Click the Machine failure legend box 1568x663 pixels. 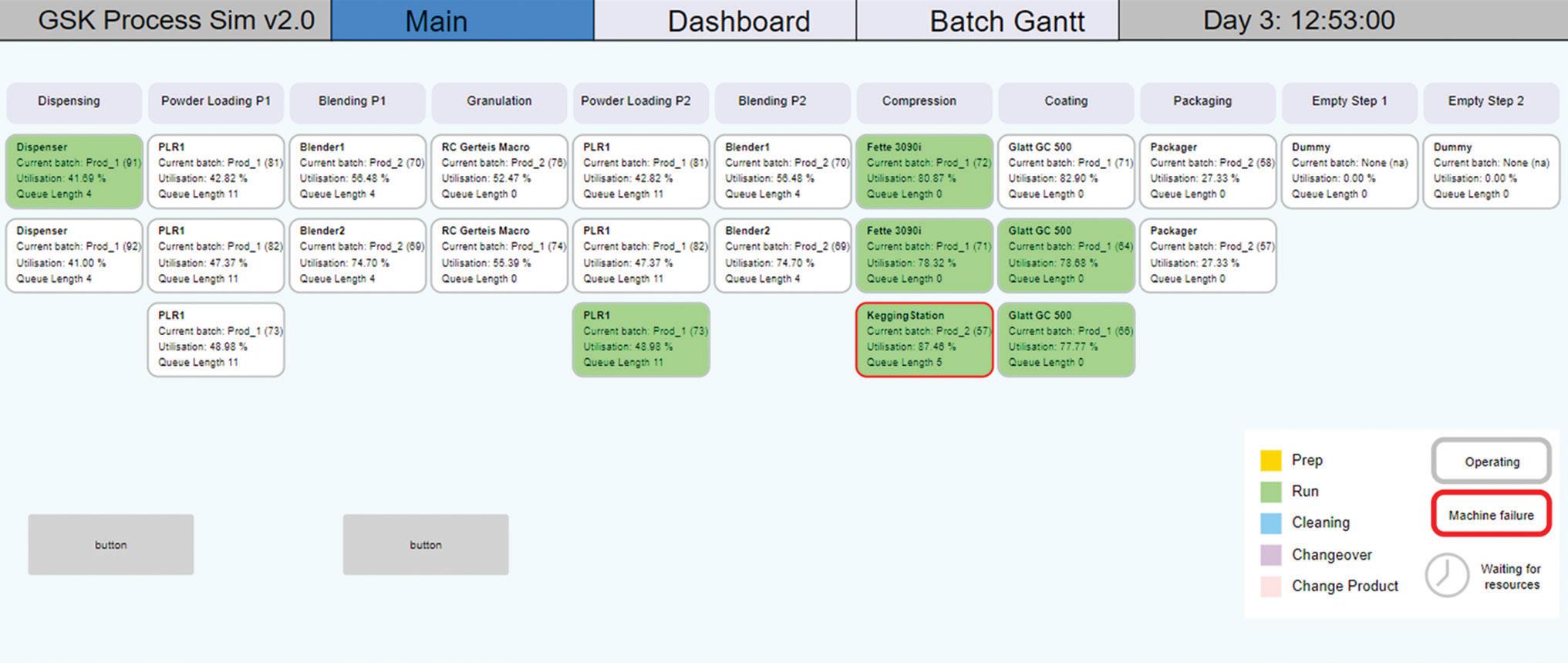click(x=1491, y=514)
